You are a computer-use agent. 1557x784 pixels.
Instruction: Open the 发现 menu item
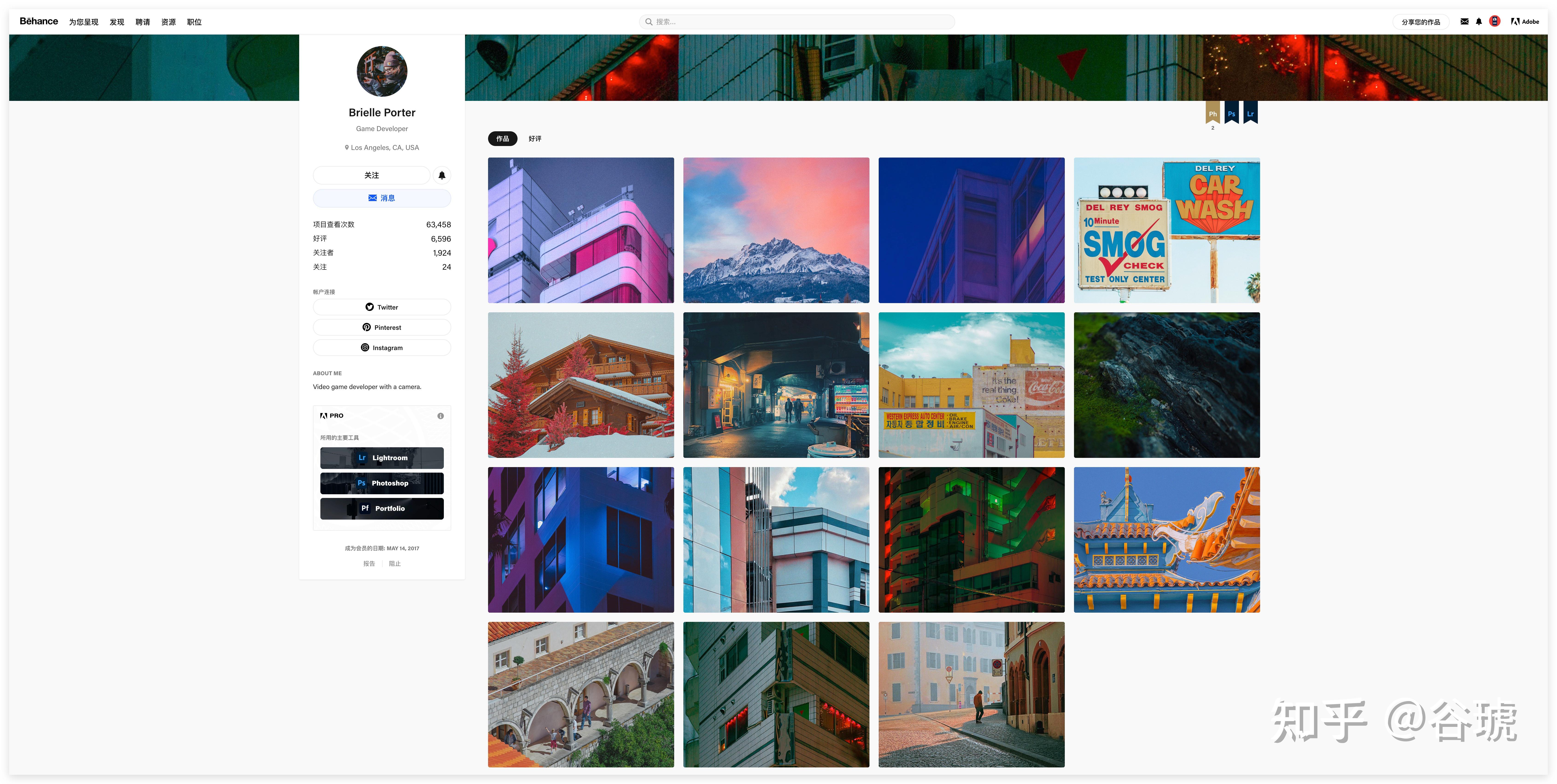pos(117,22)
